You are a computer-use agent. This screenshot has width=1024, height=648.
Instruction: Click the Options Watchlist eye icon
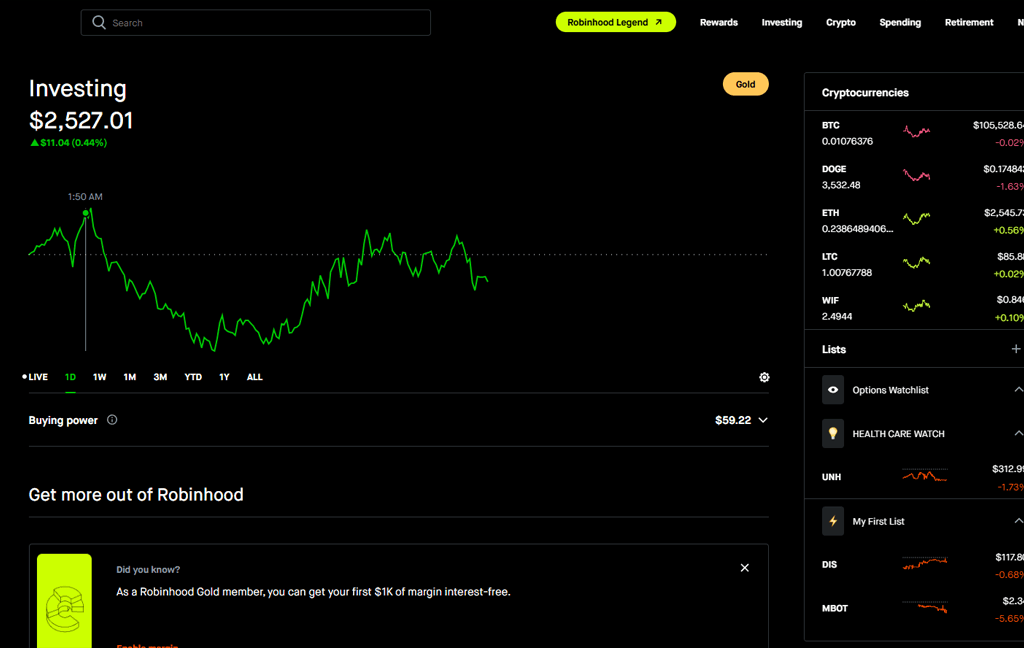coord(833,390)
